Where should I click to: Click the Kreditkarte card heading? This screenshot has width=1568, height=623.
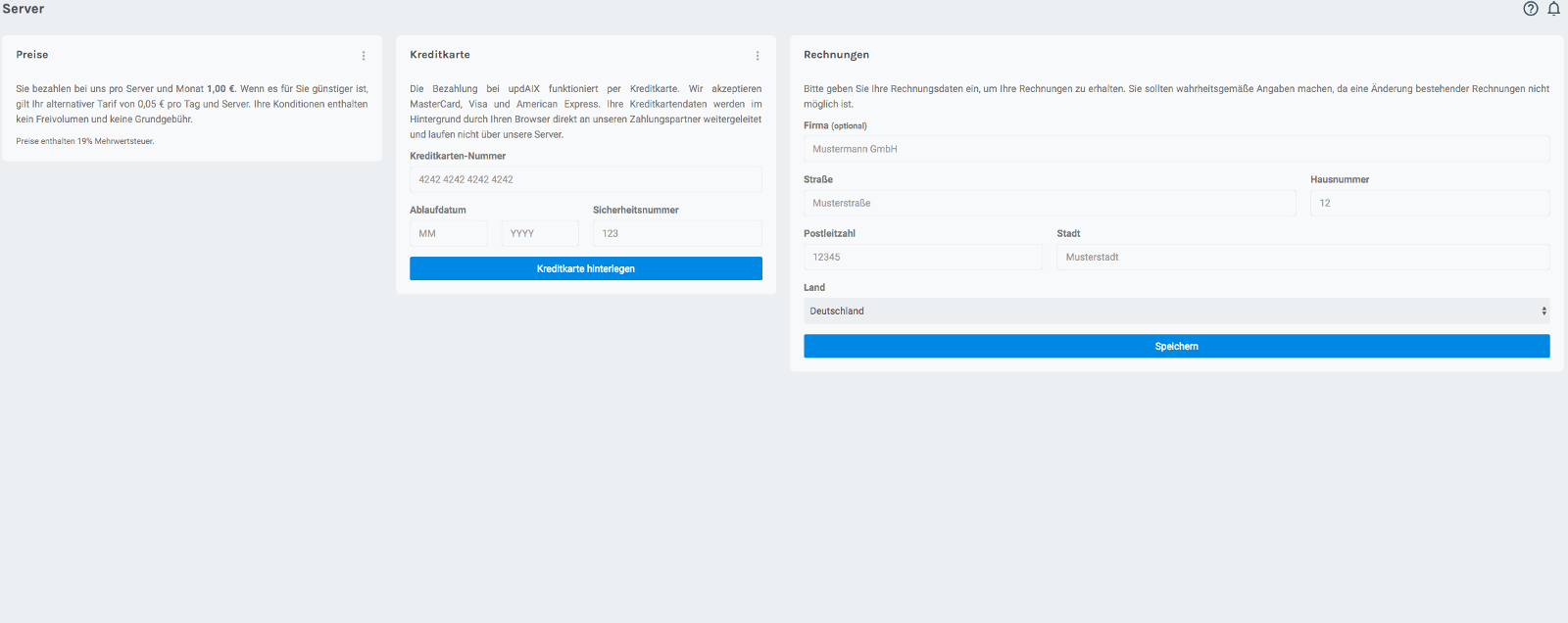440,55
